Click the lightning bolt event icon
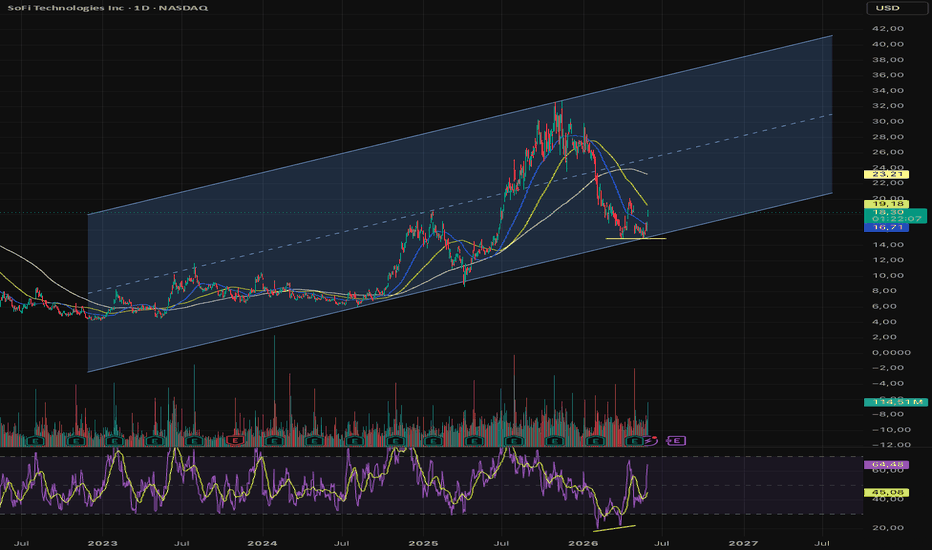Screen dimensions: 932x550 point(651,441)
